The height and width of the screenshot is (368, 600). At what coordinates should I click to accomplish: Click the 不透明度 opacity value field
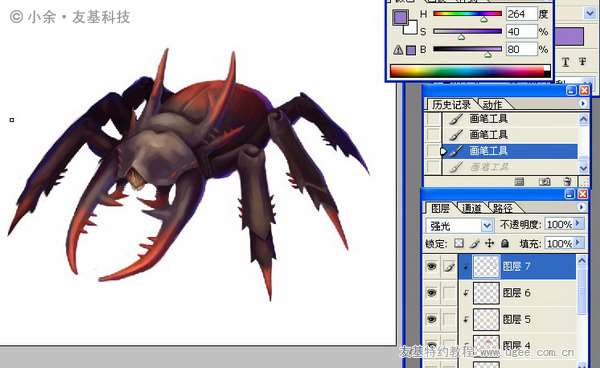pos(559,225)
